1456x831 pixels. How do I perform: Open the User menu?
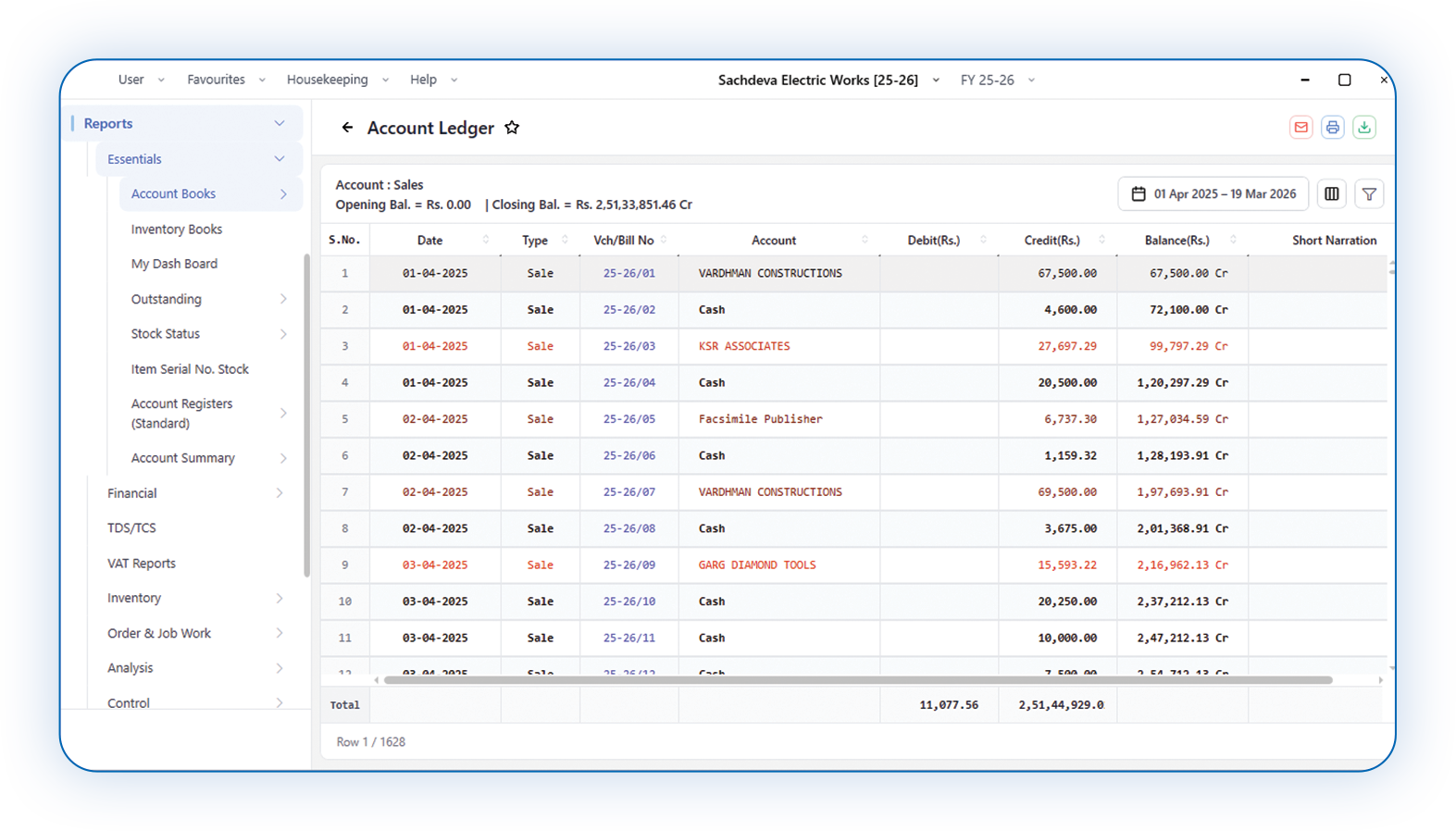point(142,80)
